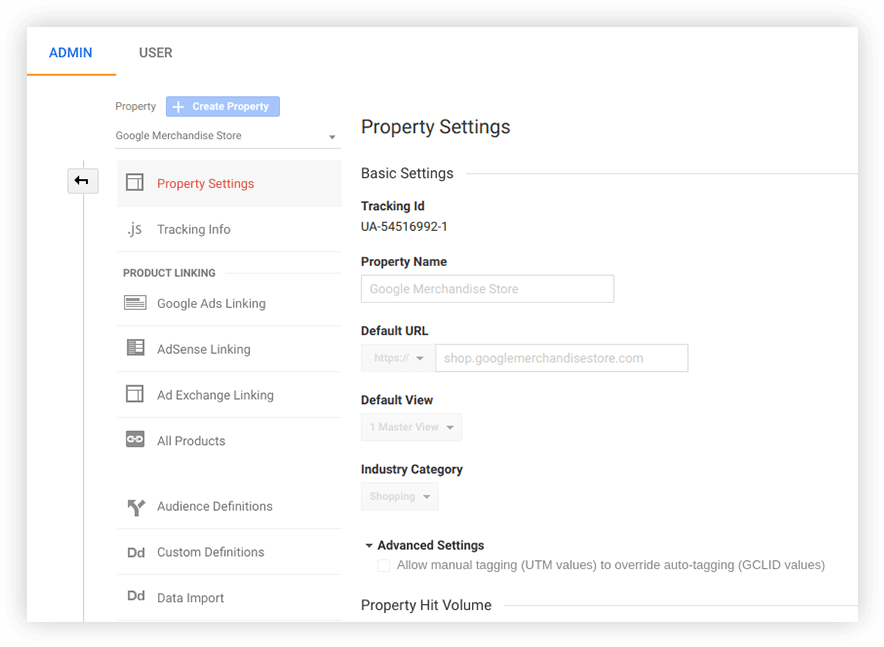Click the Audience Definitions fork icon

(135, 507)
